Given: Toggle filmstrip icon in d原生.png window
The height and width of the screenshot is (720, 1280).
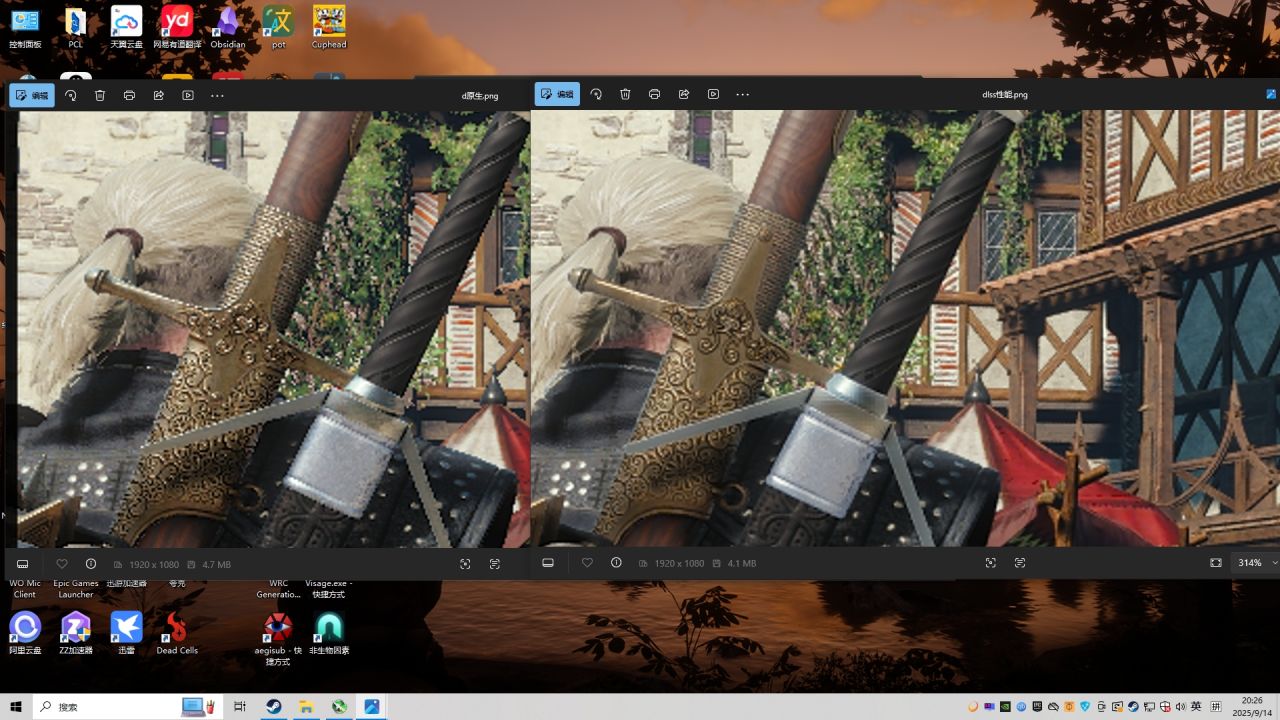Looking at the screenshot, I should pyautogui.click(x=23, y=564).
